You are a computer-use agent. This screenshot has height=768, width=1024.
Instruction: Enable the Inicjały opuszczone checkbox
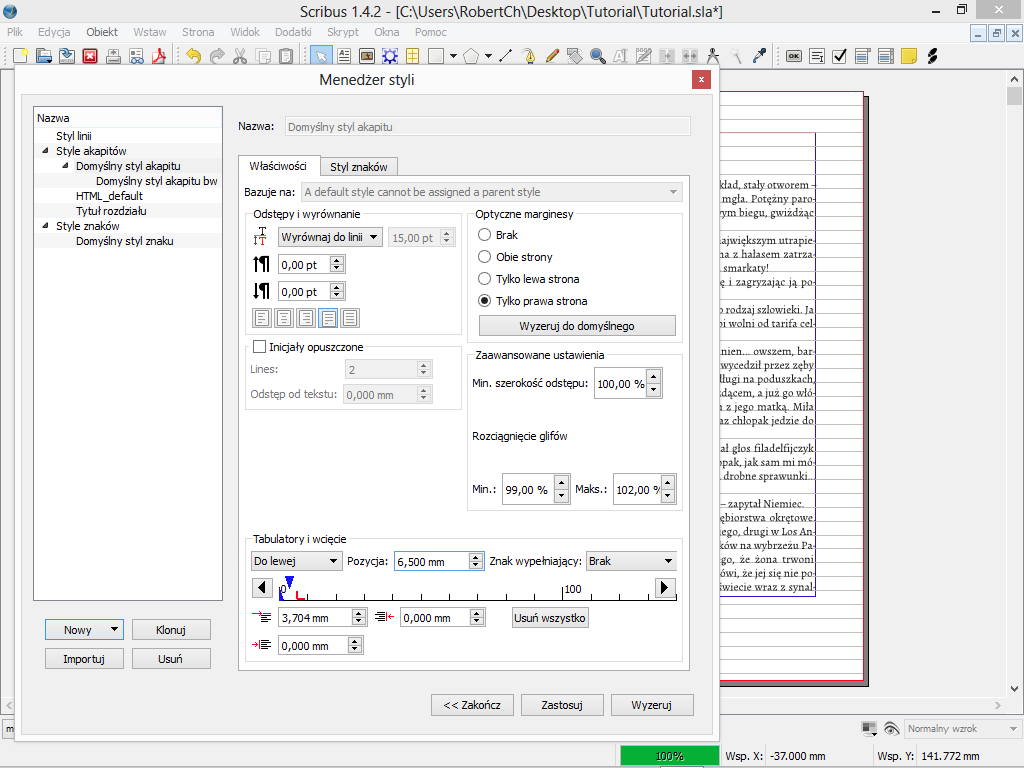tap(260, 347)
